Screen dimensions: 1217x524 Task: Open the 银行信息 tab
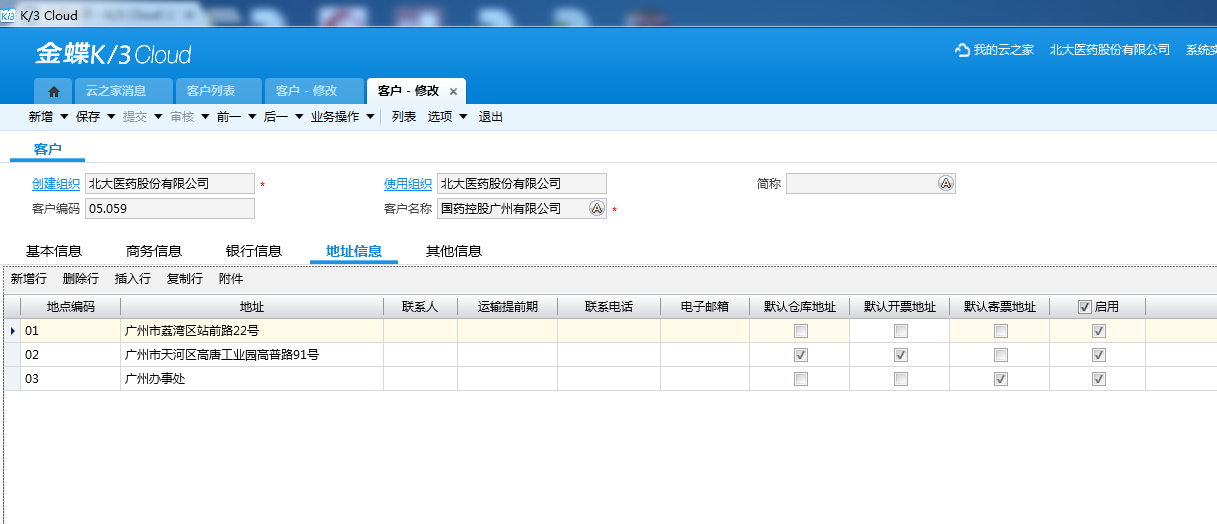[x=254, y=251]
